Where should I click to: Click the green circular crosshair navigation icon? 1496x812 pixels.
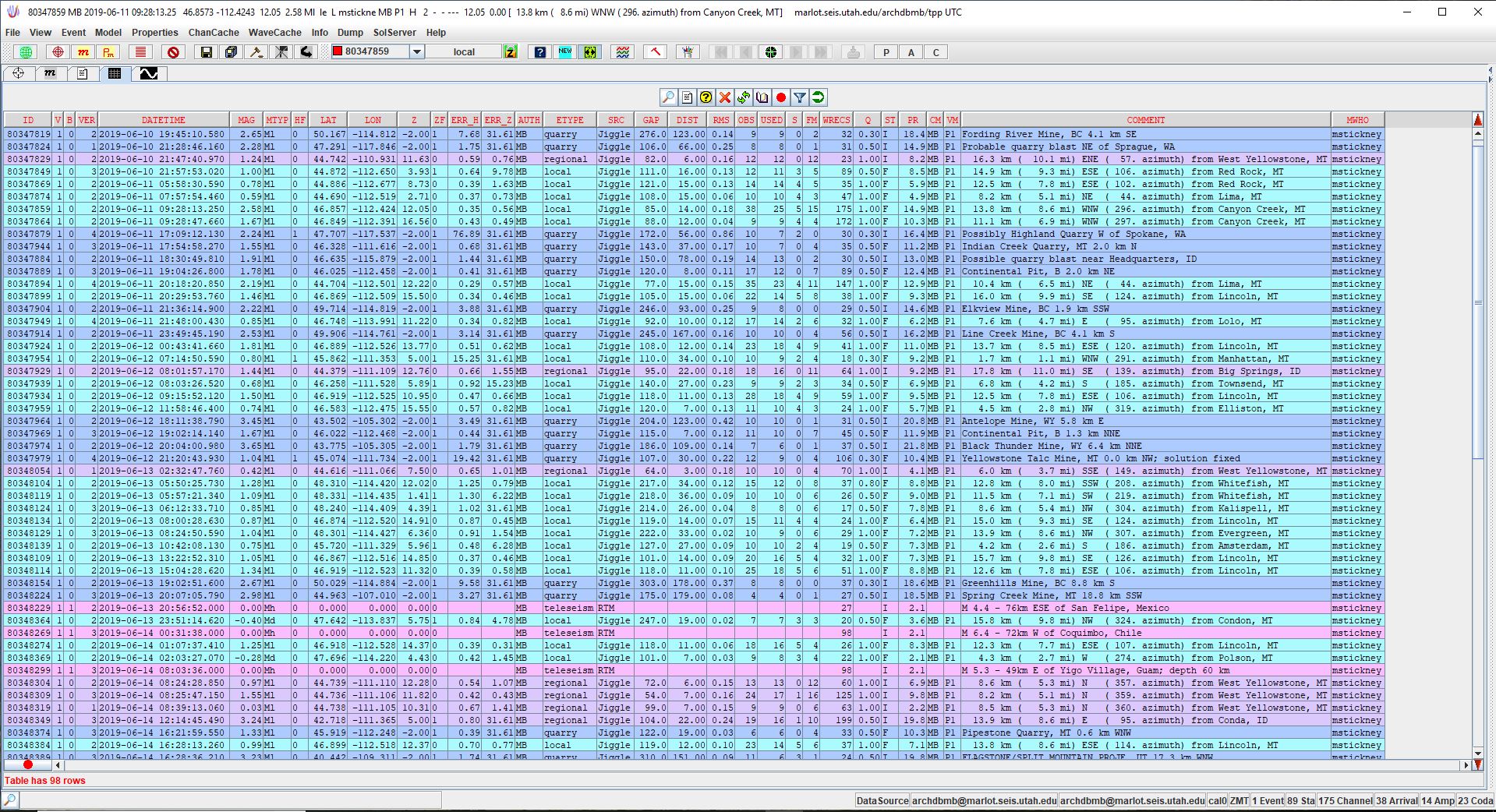pyautogui.click(x=771, y=52)
